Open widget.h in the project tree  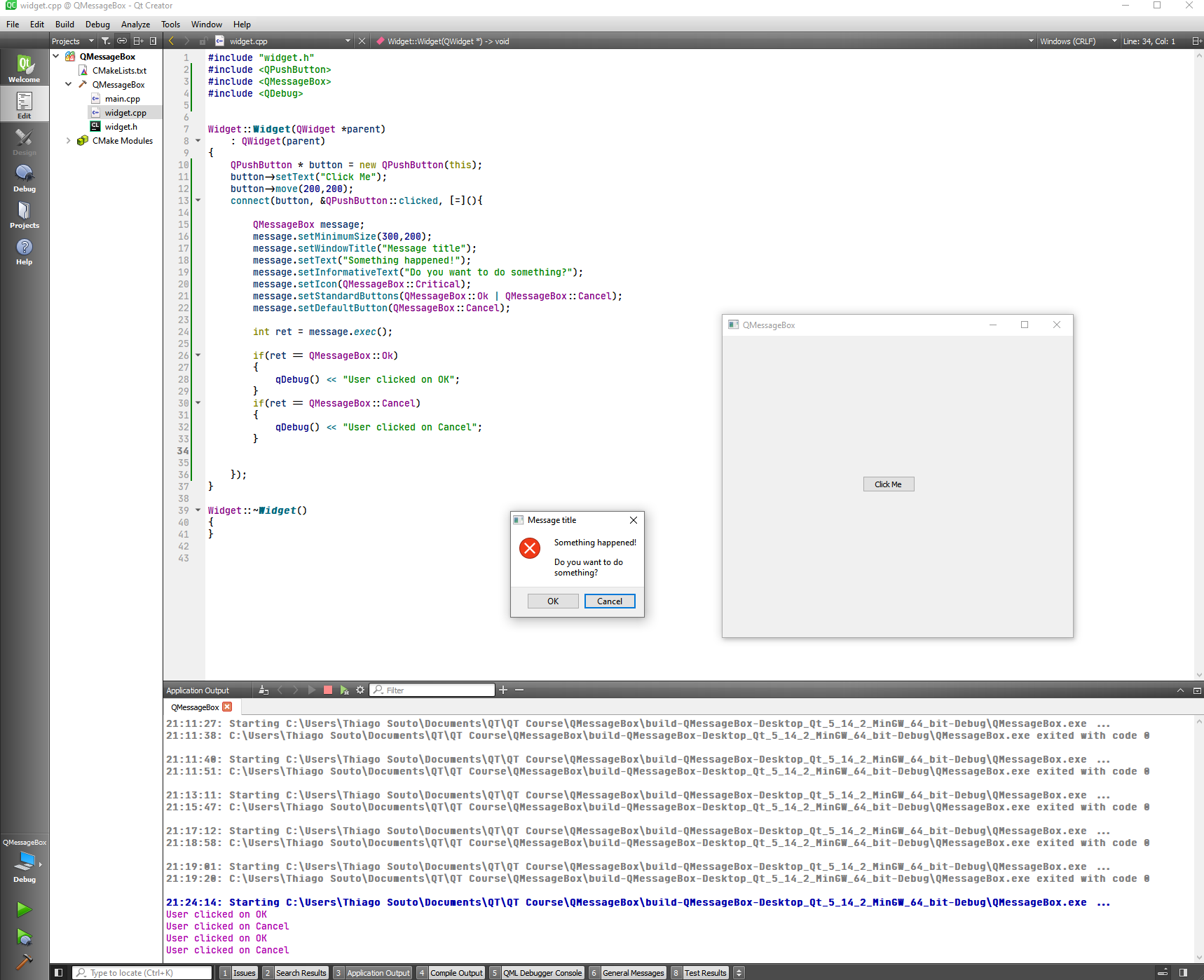coord(121,126)
